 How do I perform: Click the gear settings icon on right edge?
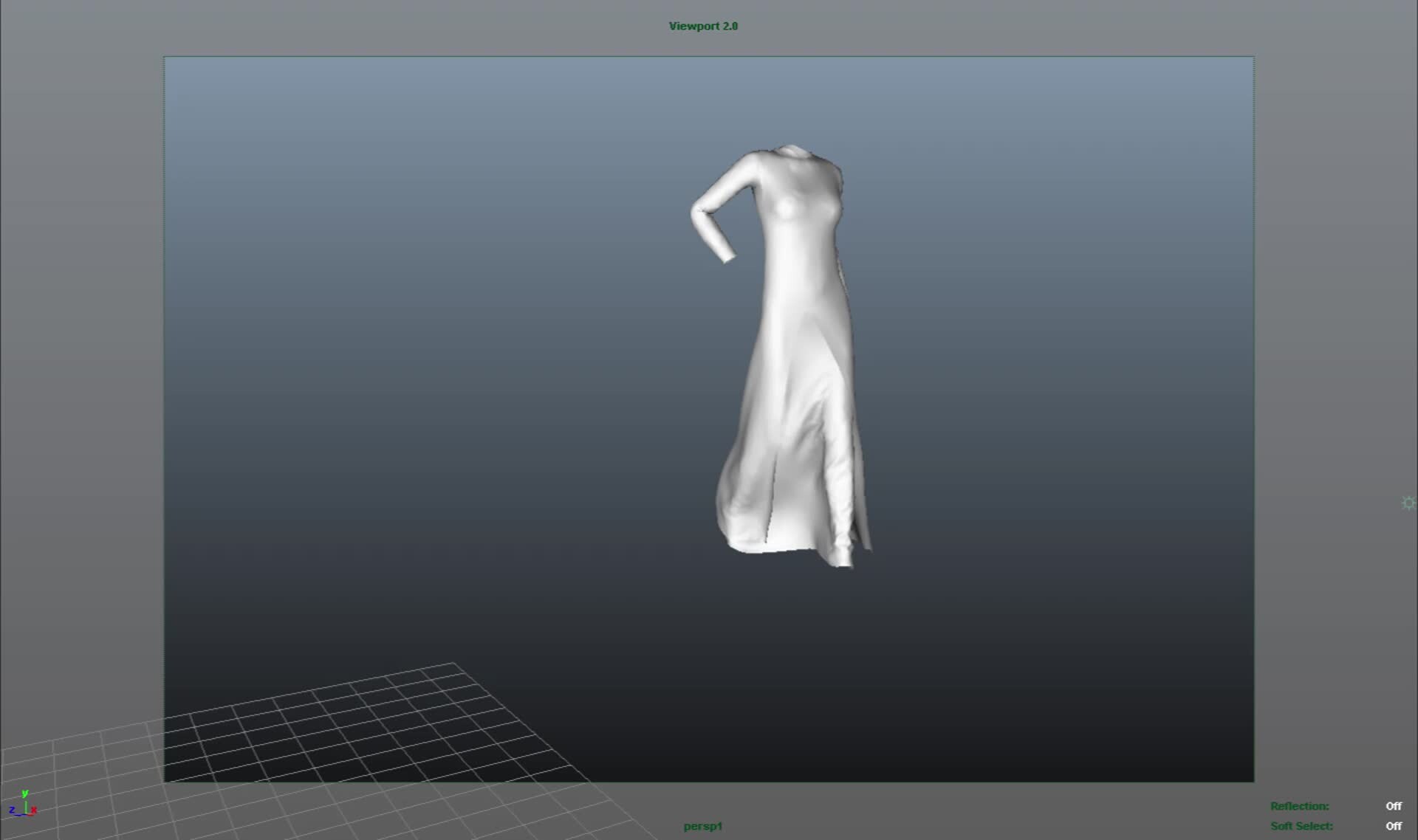click(1408, 502)
